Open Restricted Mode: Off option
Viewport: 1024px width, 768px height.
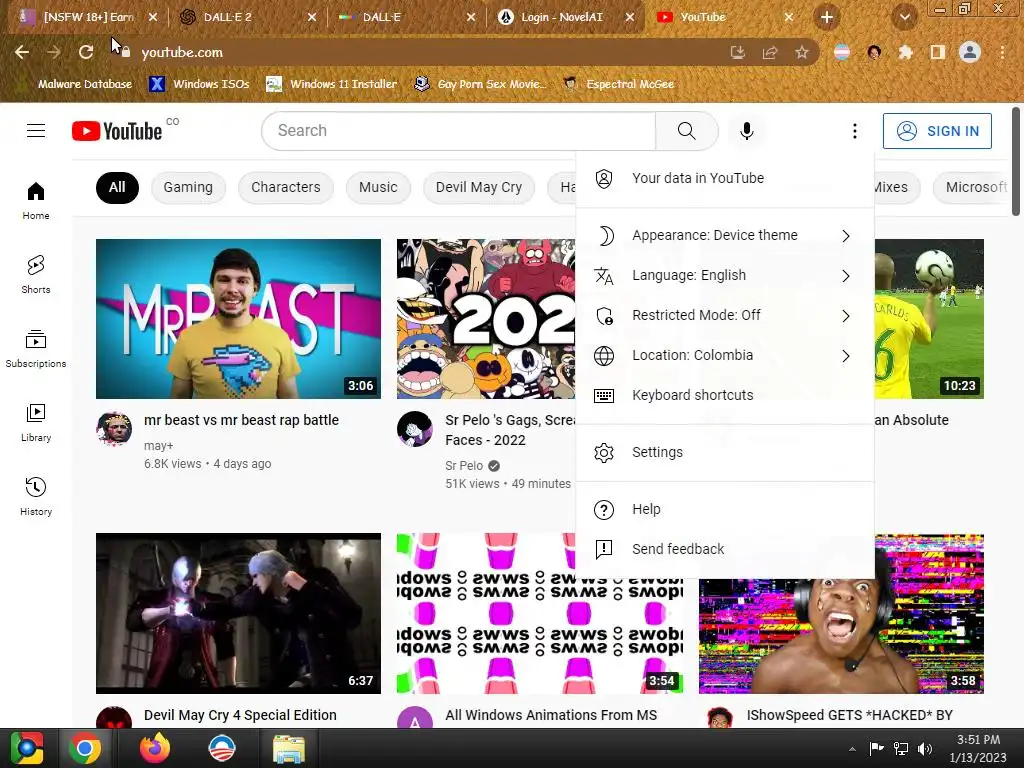(x=725, y=315)
